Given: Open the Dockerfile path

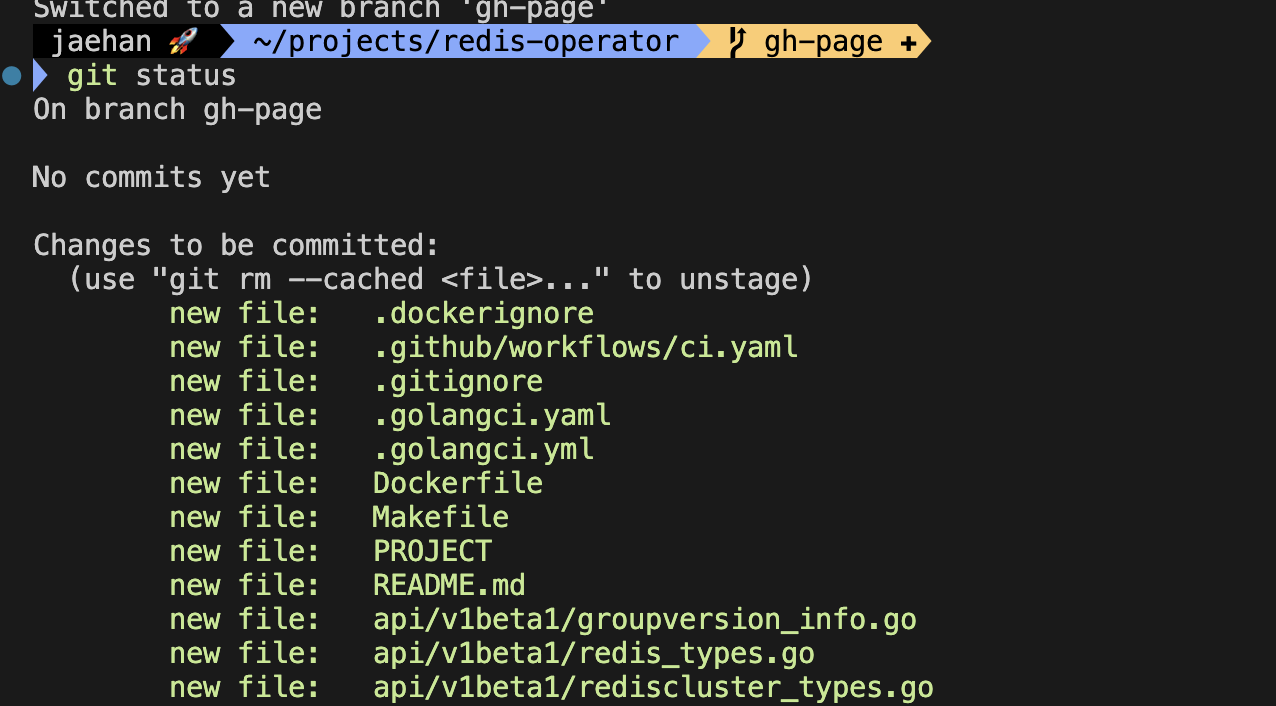Looking at the screenshot, I should tap(458, 483).
